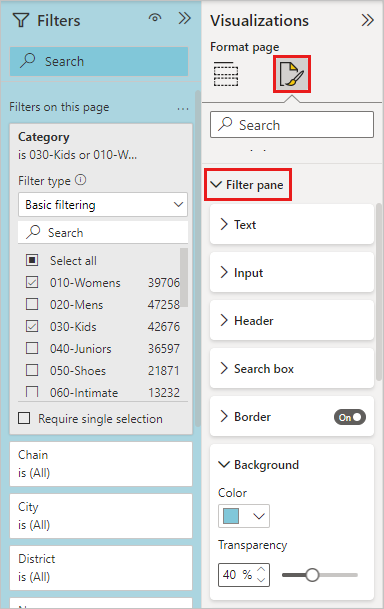This screenshot has height=609, width=384.
Task: Open Format page paintbrush icon
Action: pyautogui.click(x=292, y=74)
